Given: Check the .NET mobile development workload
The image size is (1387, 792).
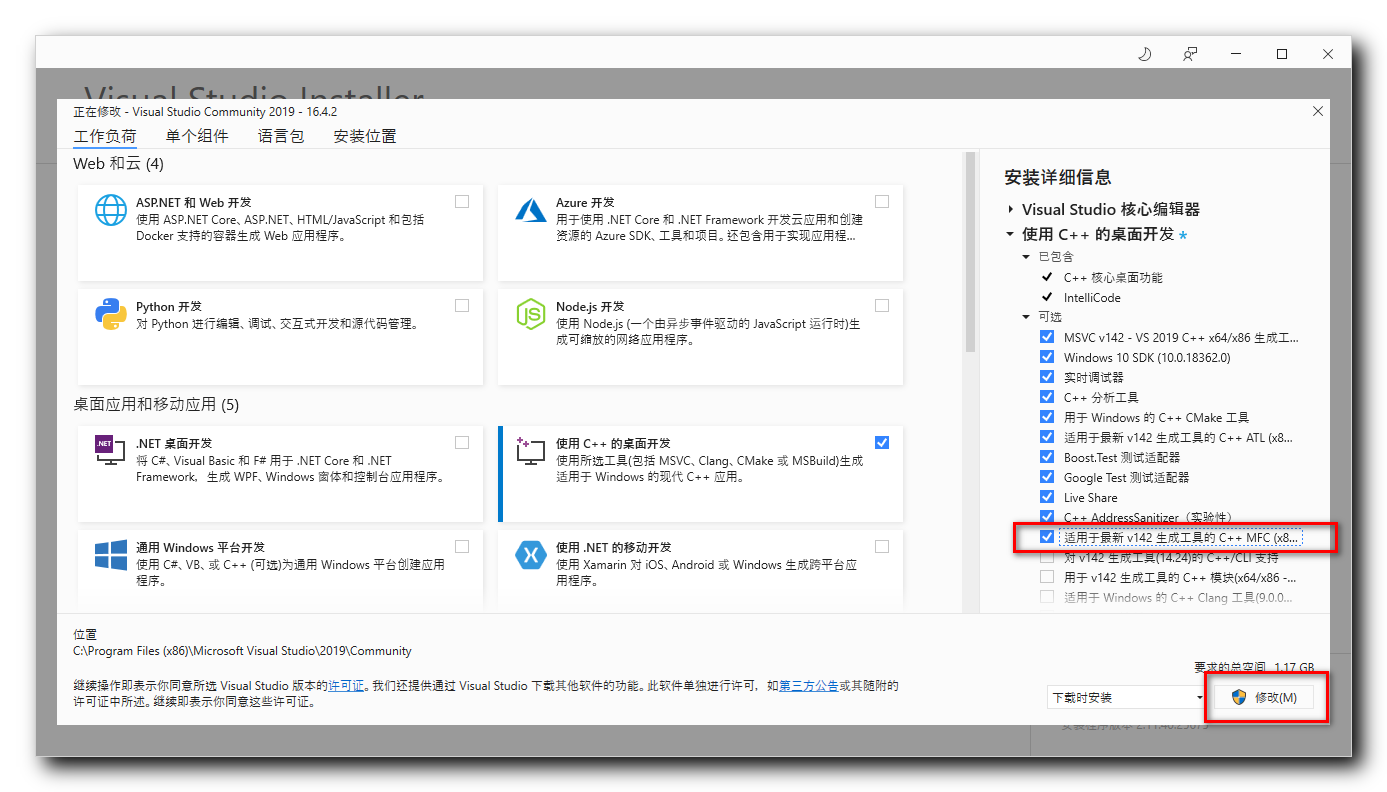Looking at the screenshot, I should pyautogui.click(x=882, y=546).
